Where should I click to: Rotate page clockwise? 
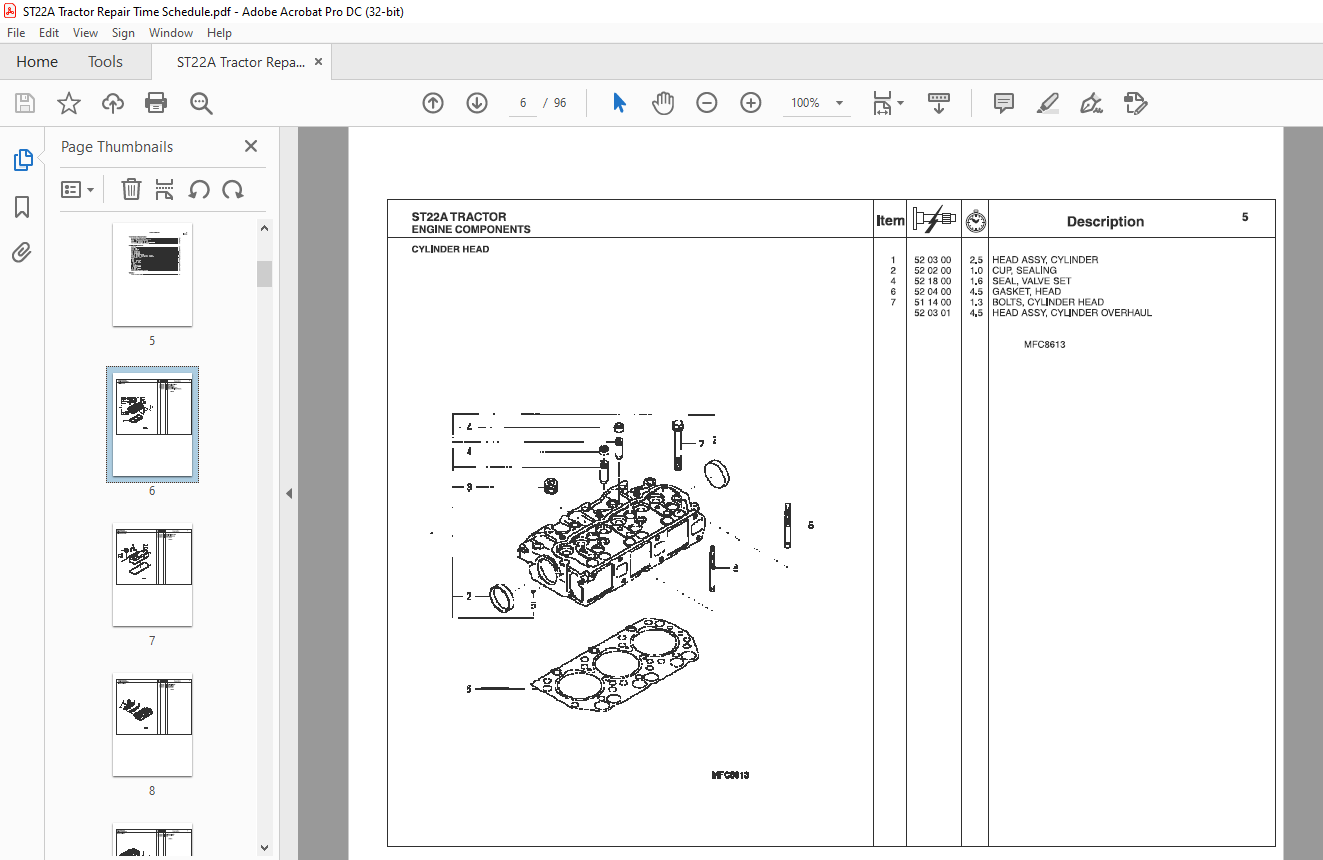coord(233,189)
